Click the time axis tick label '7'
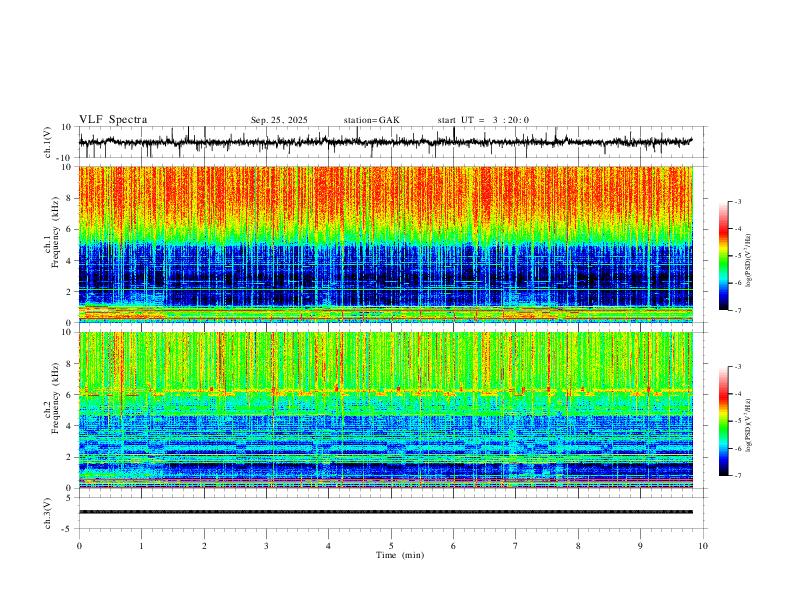The image size is (792, 612). (516, 546)
